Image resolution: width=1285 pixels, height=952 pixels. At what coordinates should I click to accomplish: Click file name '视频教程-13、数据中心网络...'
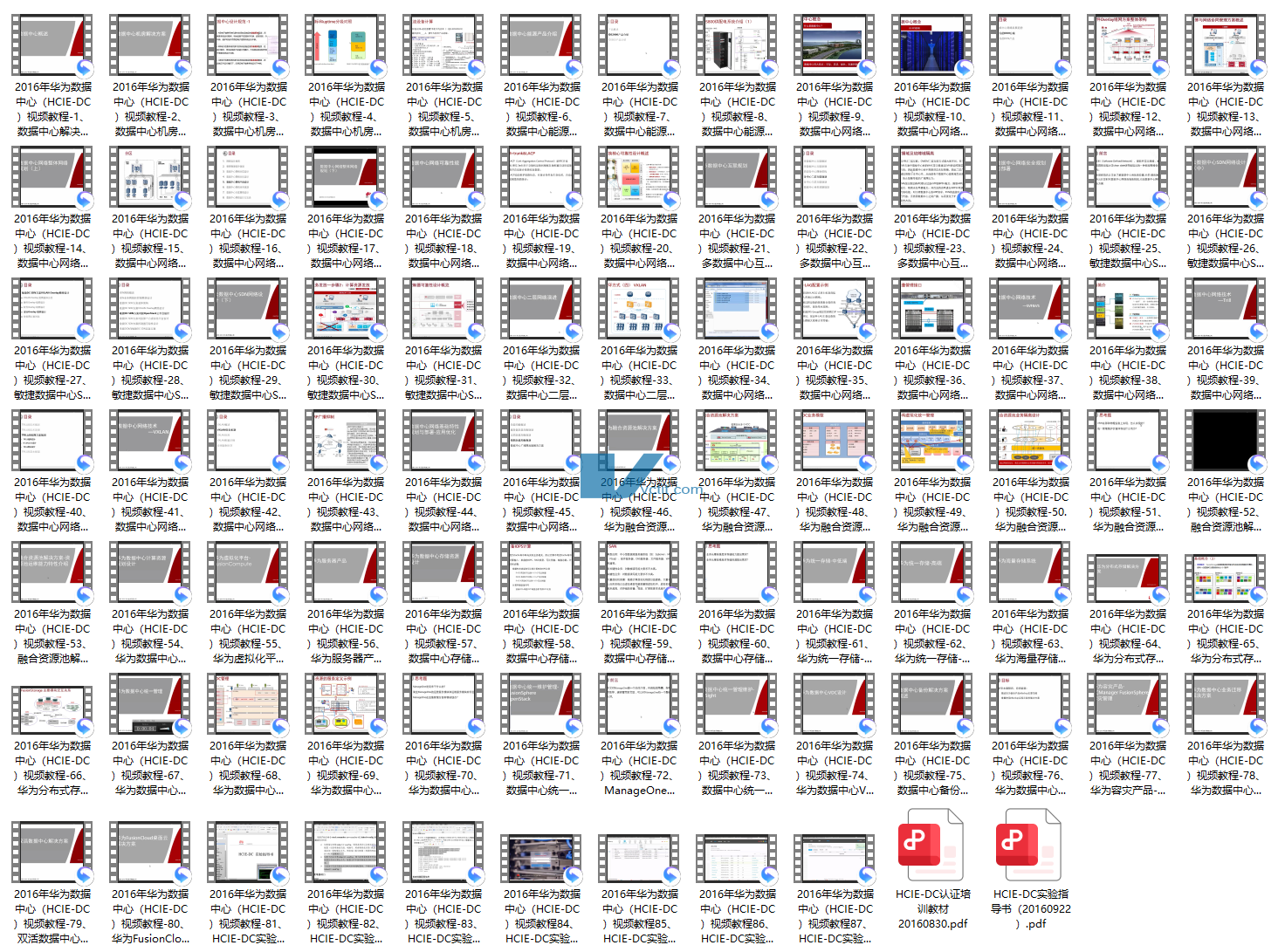[1226, 109]
